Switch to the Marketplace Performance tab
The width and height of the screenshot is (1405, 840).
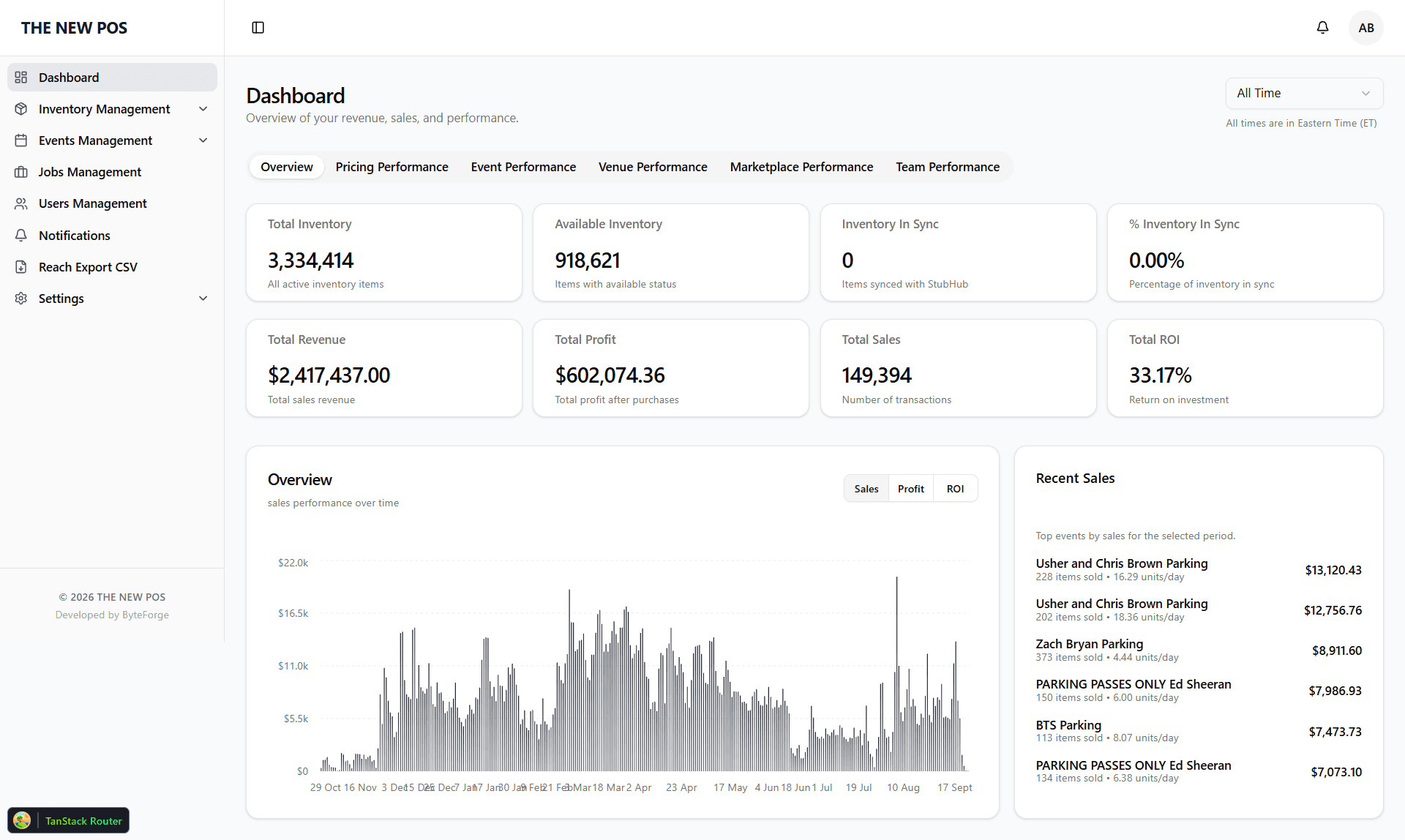tap(801, 167)
